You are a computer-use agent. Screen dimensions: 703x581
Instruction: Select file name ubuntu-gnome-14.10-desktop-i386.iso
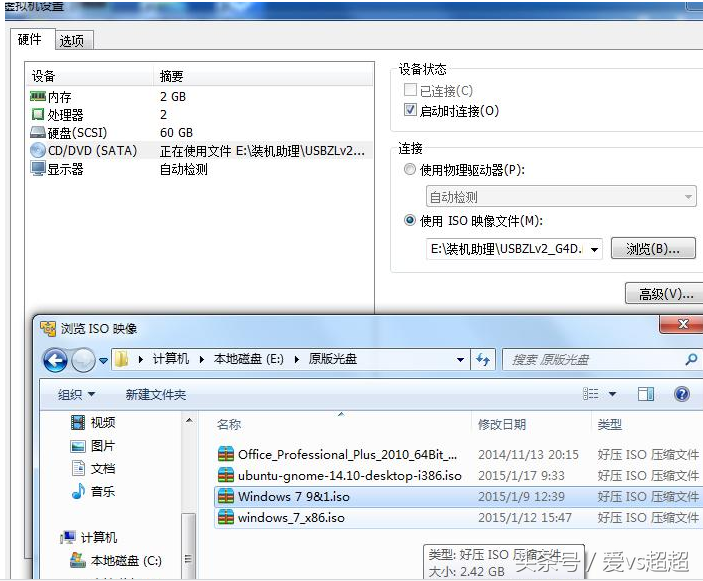[350, 475]
